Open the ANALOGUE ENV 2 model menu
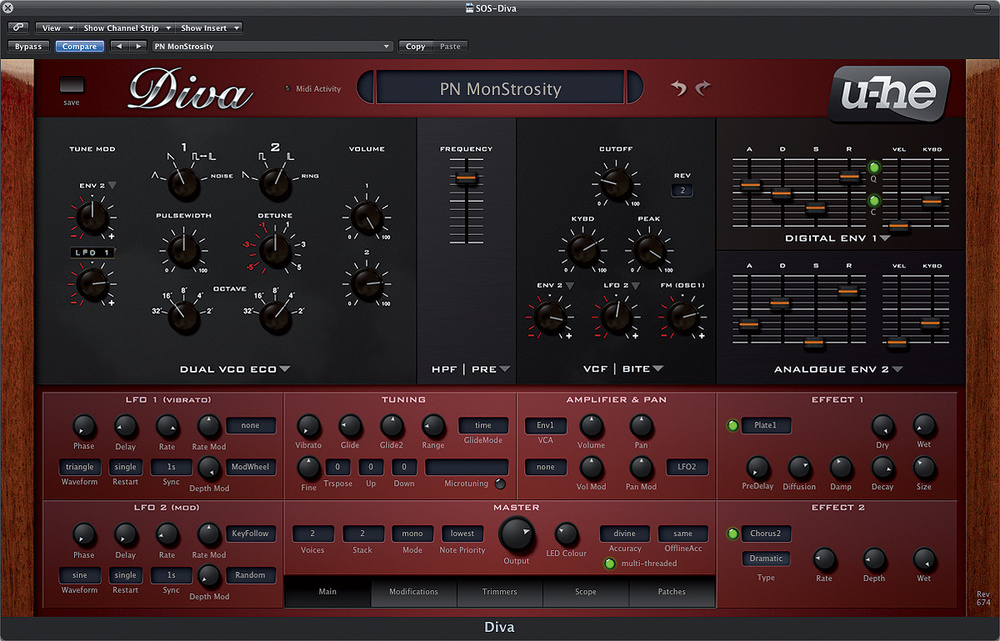This screenshot has width=1000, height=641. point(838,369)
